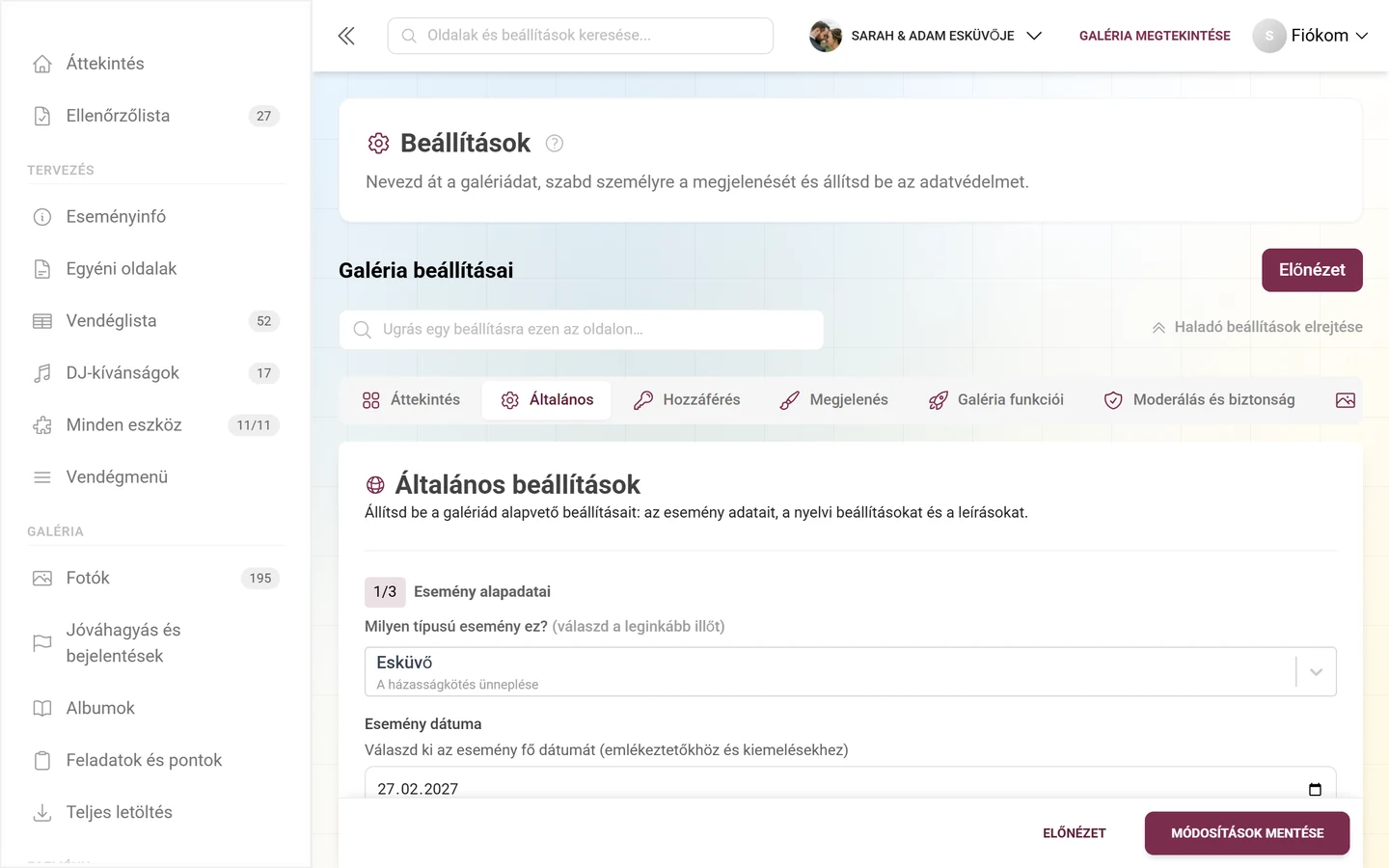Click the Ugrás egy beállításra search box
This screenshot has height=868, width=1389.
(x=582, y=330)
